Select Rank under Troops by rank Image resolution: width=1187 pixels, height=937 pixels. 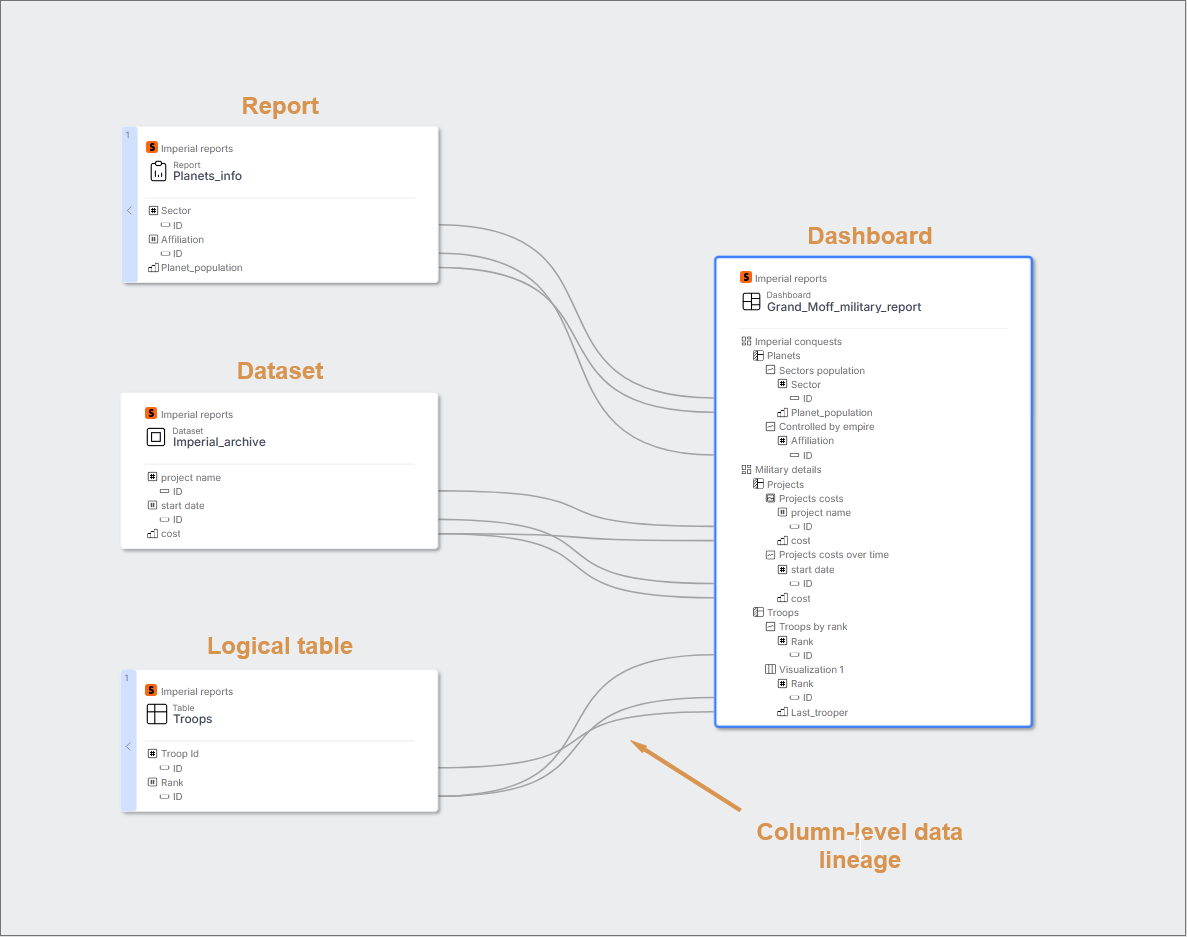[802, 642]
